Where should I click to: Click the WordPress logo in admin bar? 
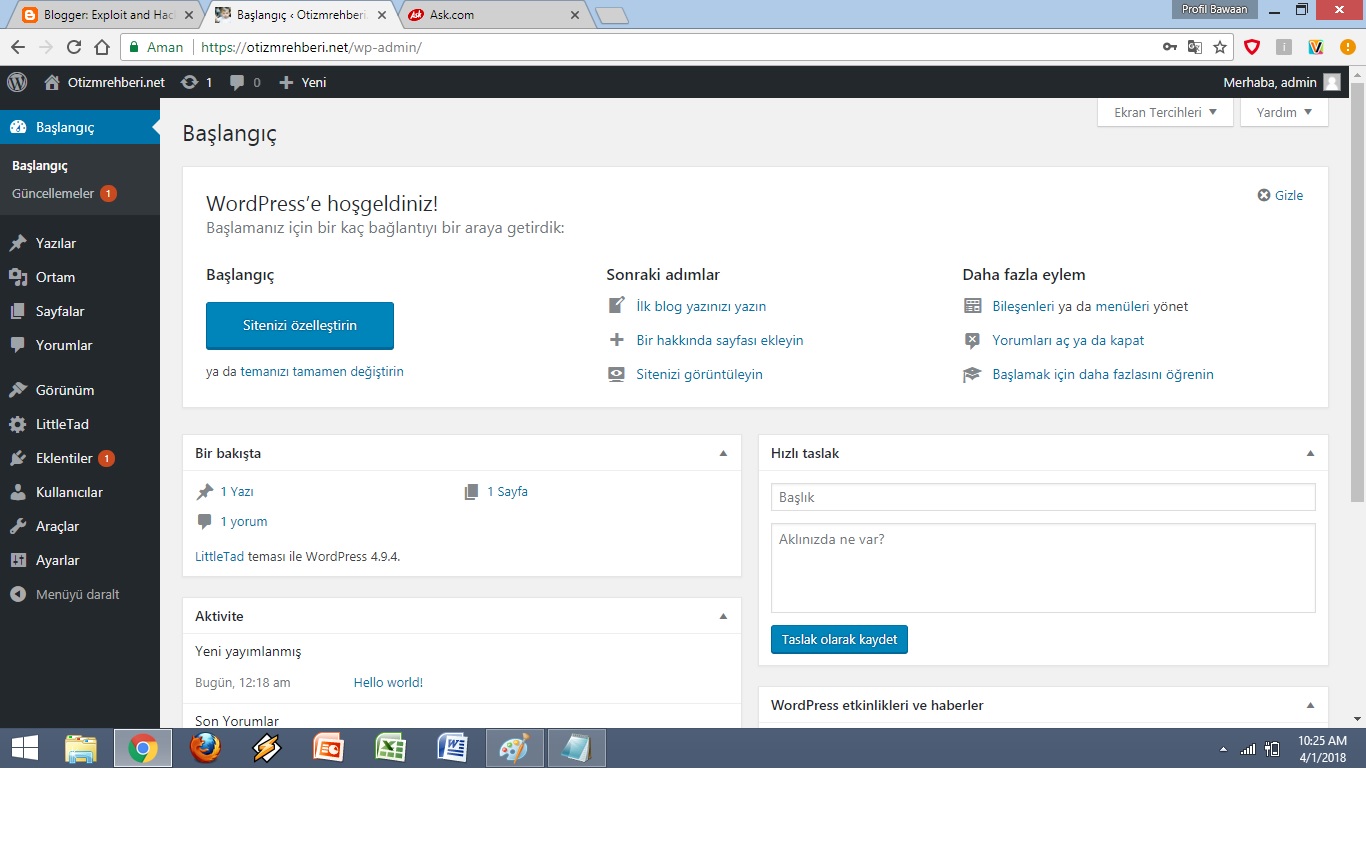(x=16, y=82)
